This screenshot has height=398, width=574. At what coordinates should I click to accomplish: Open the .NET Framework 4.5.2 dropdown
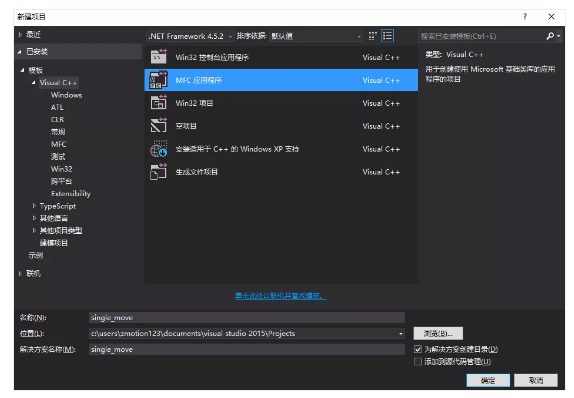(190, 36)
